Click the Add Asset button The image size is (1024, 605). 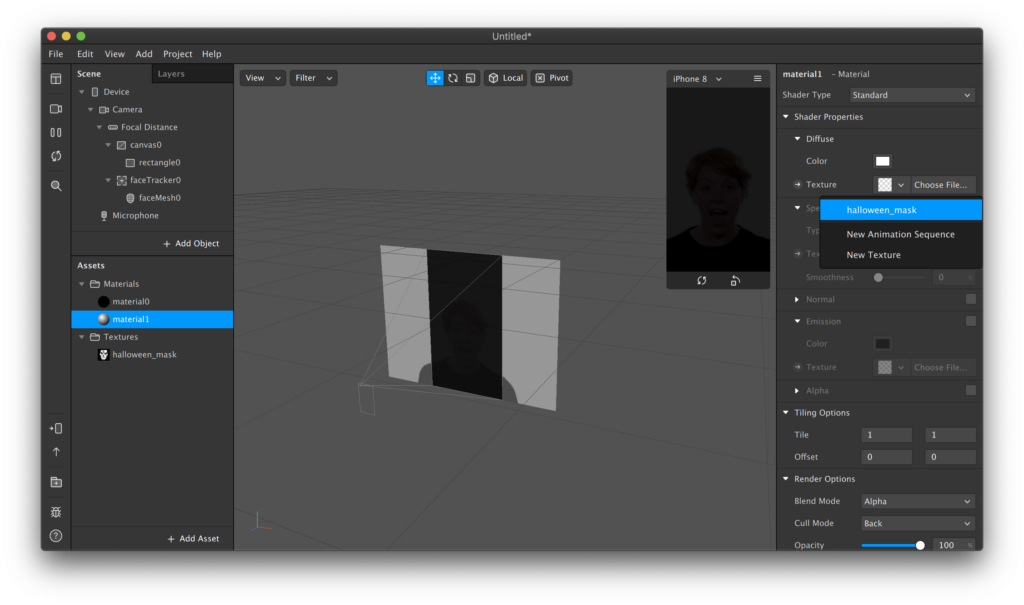click(x=193, y=539)
